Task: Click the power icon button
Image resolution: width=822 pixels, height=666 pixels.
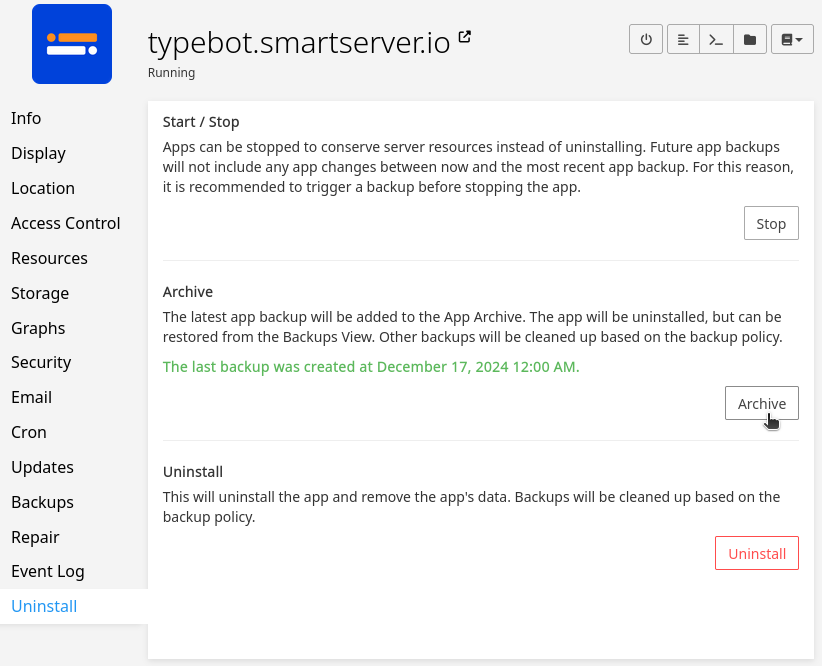Action: [646, 40]
